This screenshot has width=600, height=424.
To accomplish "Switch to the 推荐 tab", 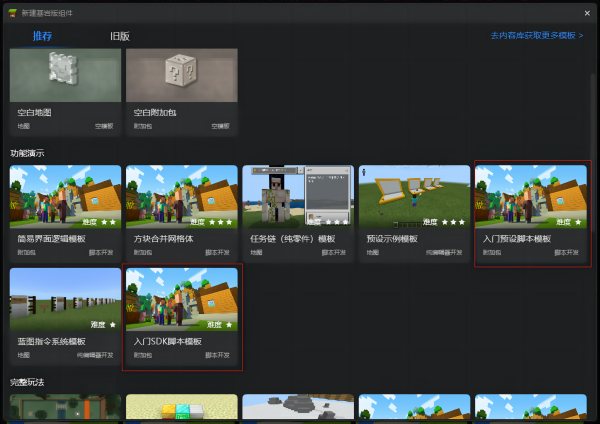I will (42, 36).
